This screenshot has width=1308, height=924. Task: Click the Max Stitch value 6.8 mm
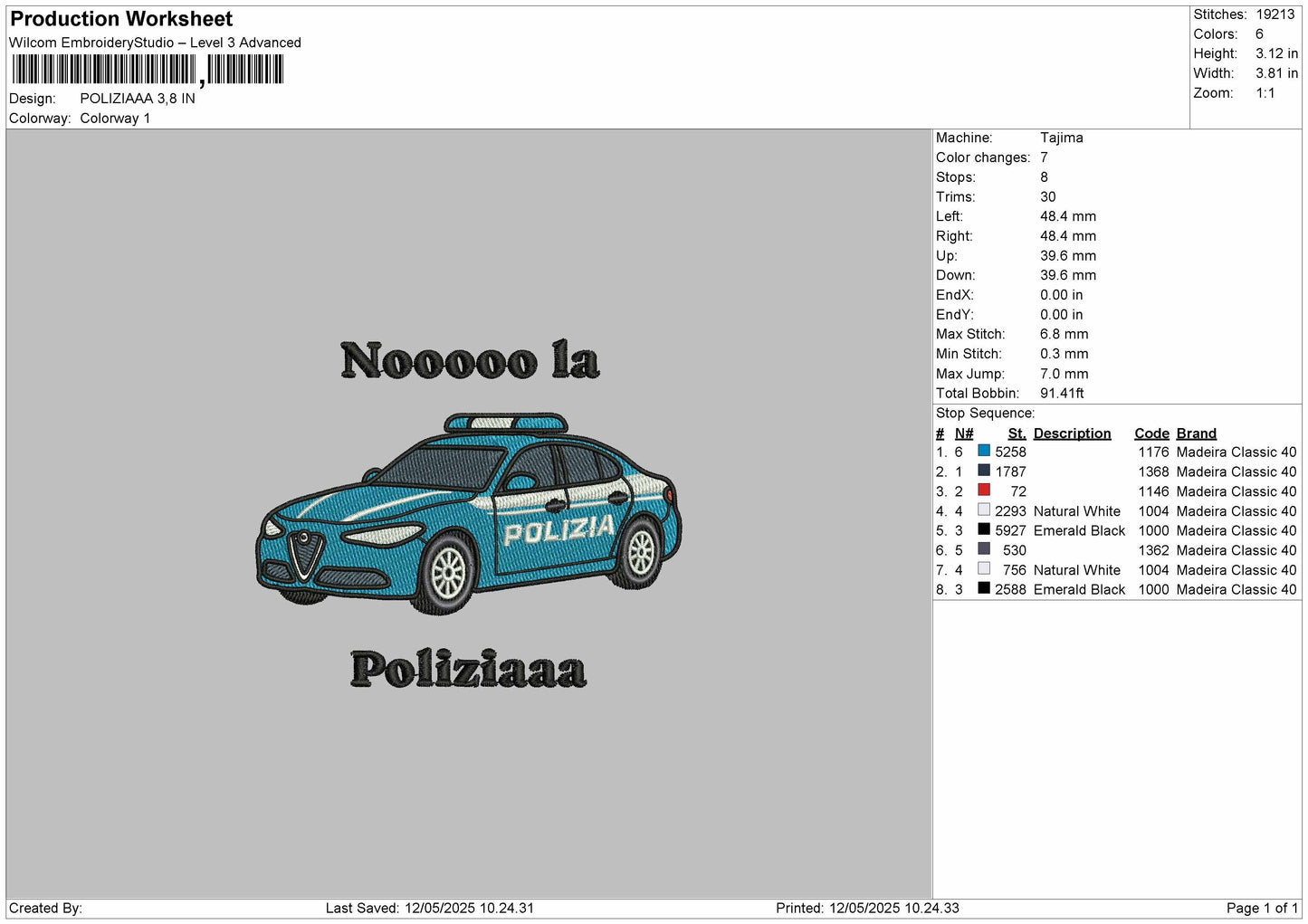pyautogui.click(x=1064, y=334)
